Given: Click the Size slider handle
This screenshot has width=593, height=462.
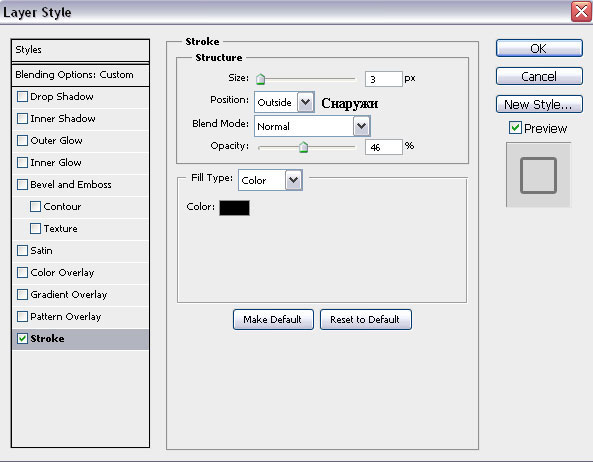Looking at the screenshot, I should coord(260,79).
